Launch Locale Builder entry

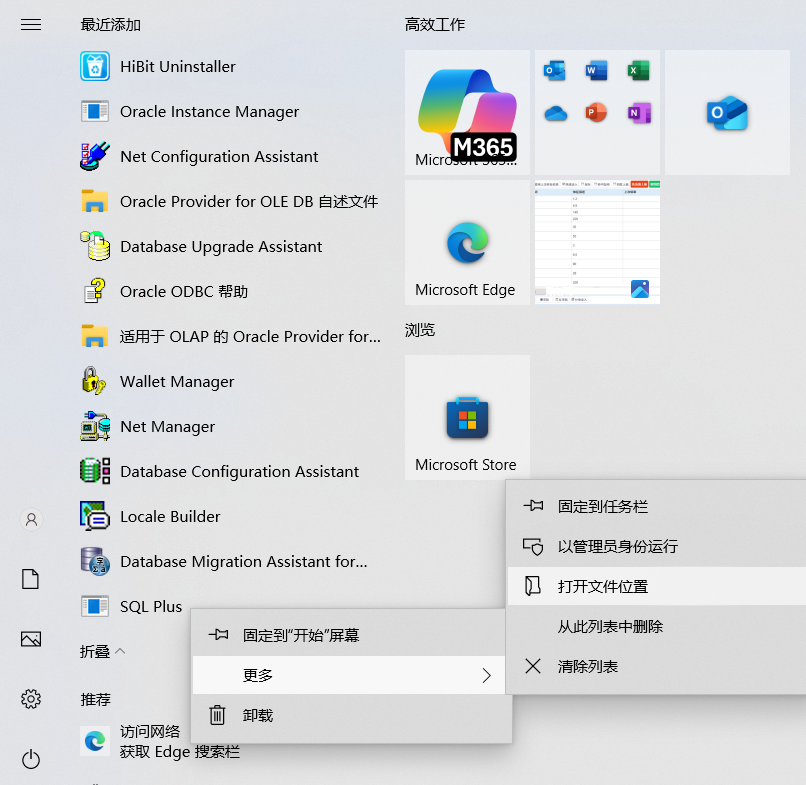click(231, 516)
